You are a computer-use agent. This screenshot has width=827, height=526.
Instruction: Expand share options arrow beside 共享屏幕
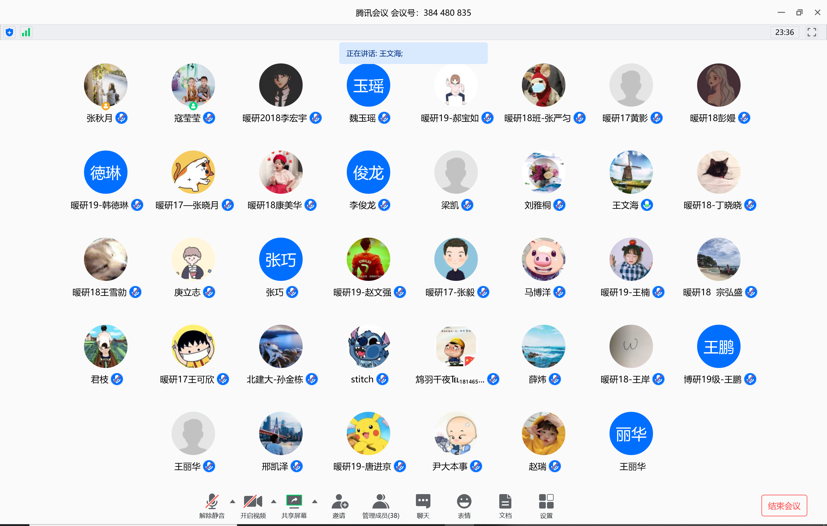point(315,502)
